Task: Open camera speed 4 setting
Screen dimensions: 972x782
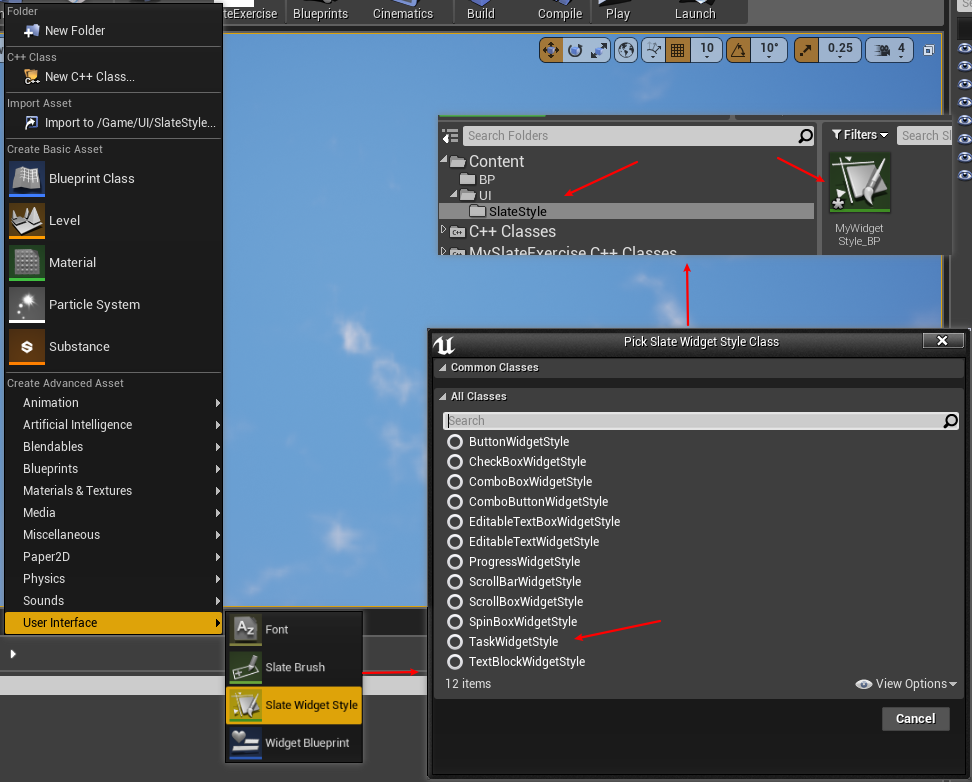Action: tap(890, 50)
